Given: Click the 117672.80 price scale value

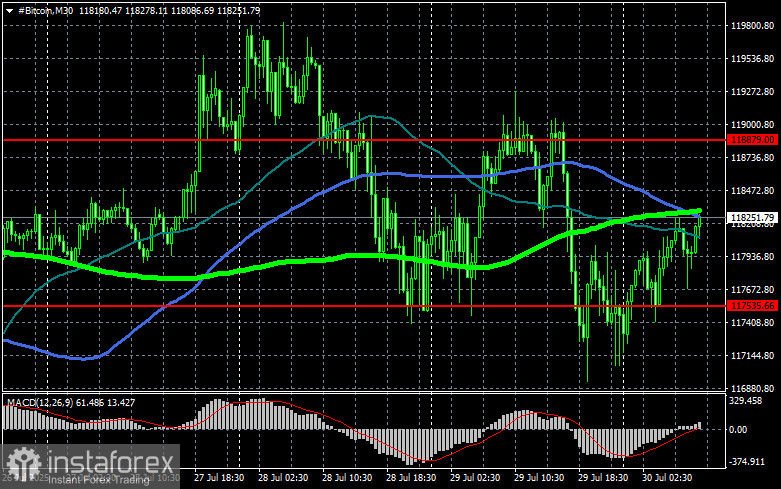Looking at the screenshot, I should point(752,289).
